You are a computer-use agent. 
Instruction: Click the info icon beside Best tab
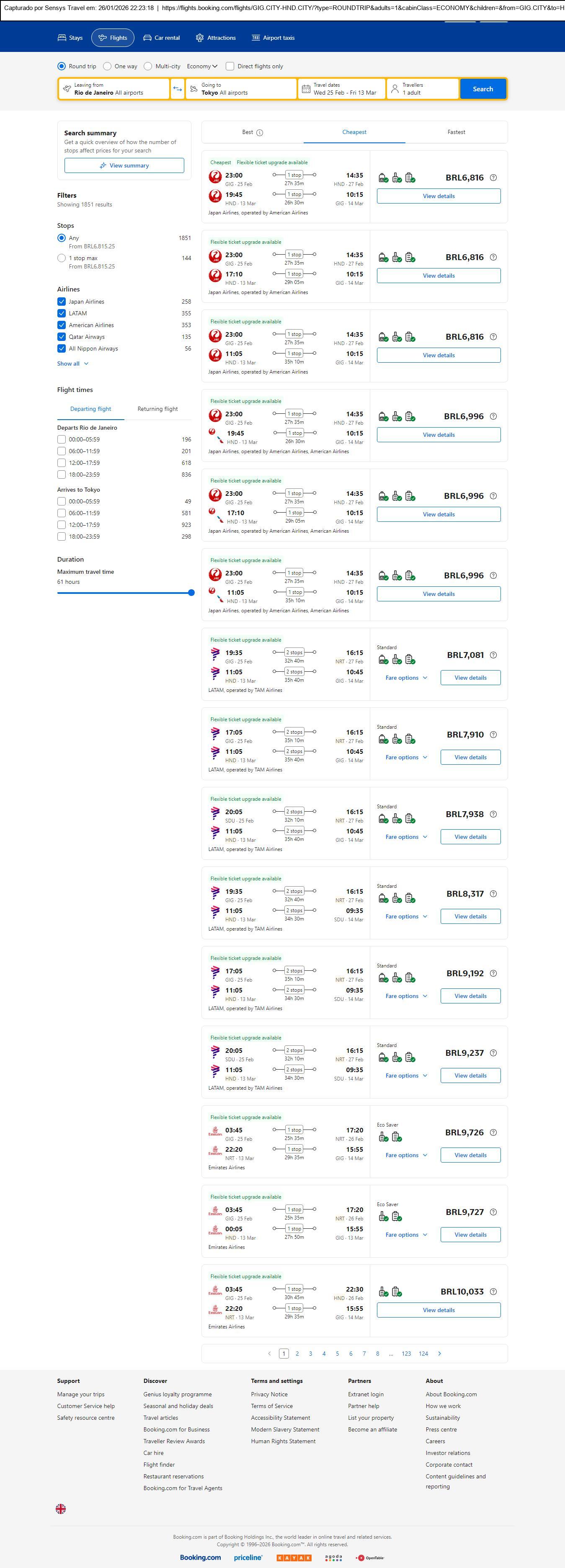(260, 133)
